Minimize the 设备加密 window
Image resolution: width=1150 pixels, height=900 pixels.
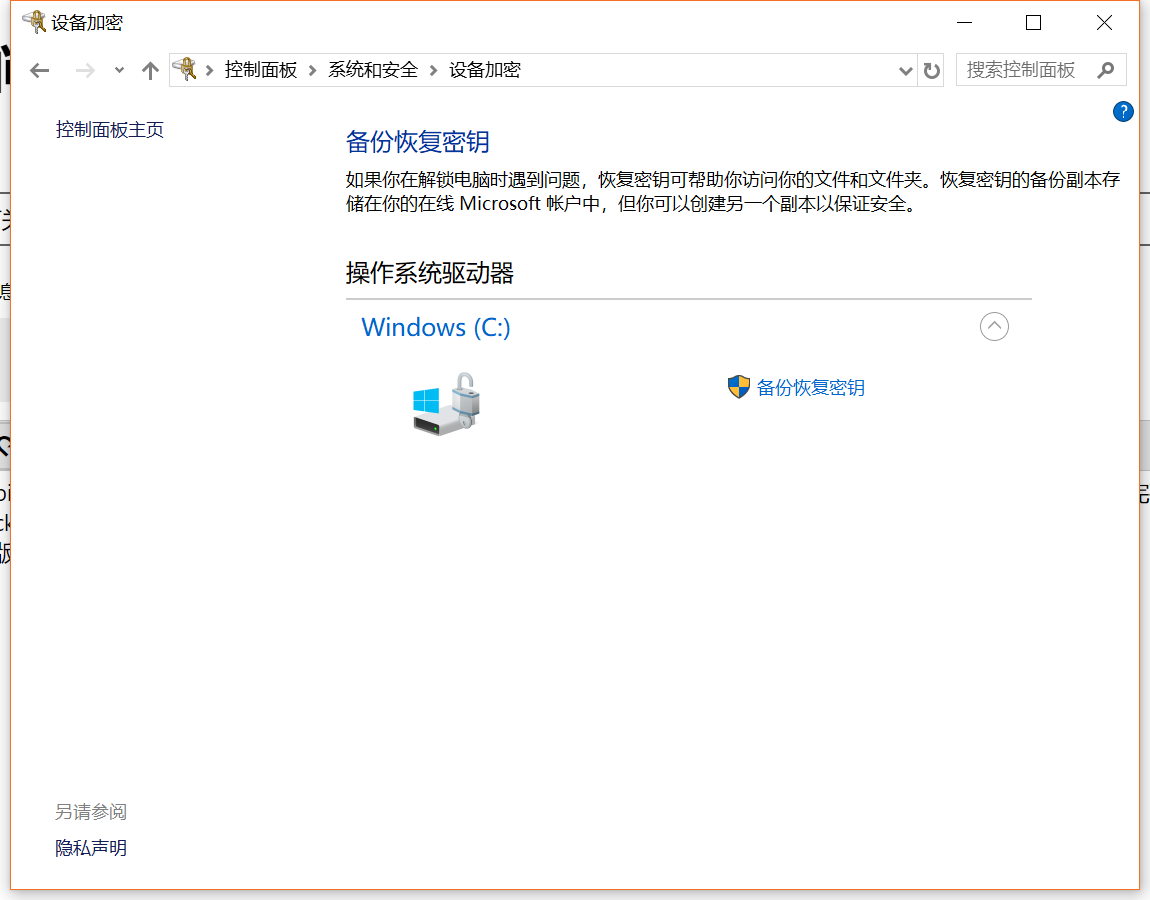(x=964, y=23)
